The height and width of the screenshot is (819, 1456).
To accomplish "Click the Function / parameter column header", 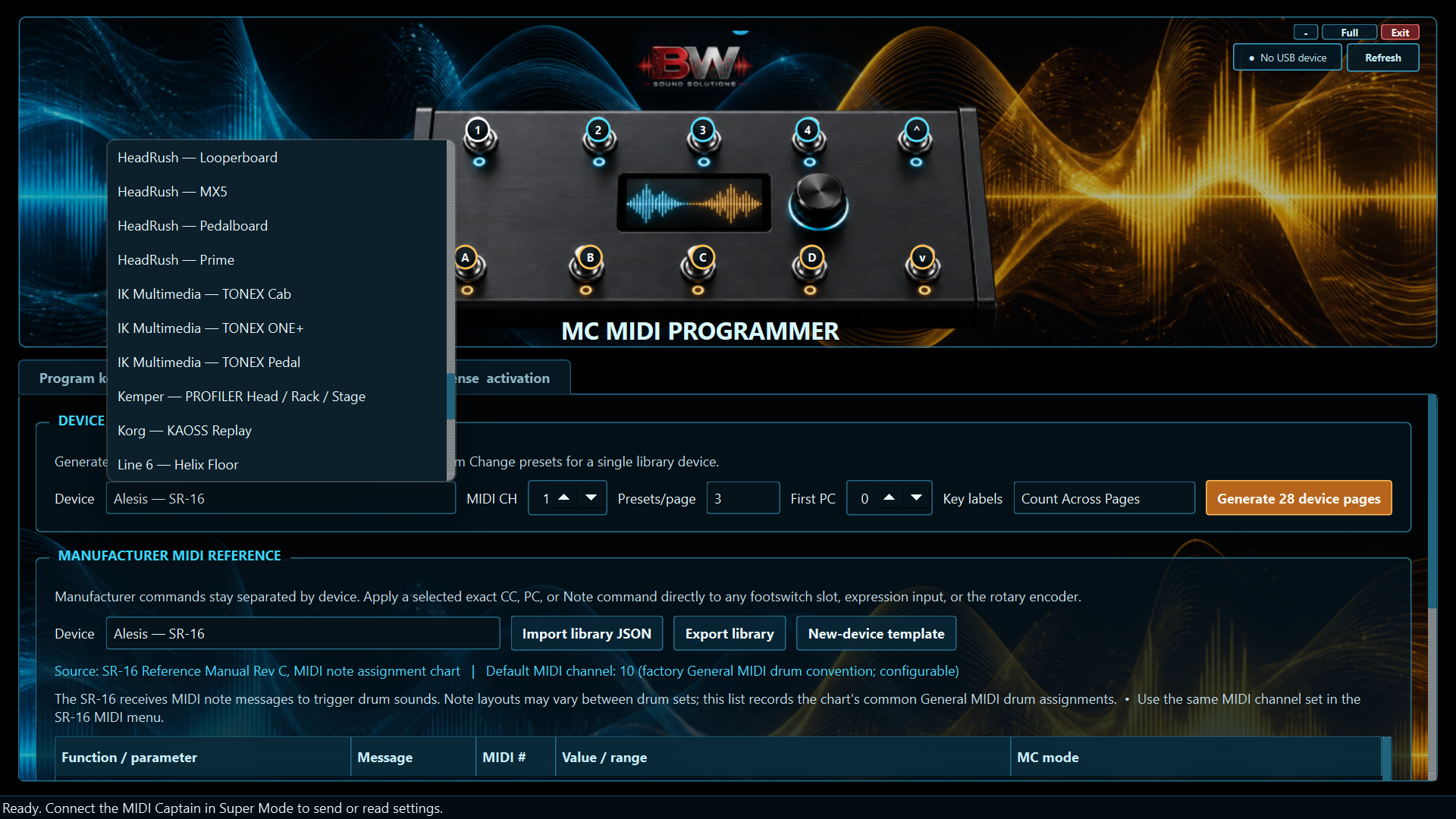I will (202, 757).
